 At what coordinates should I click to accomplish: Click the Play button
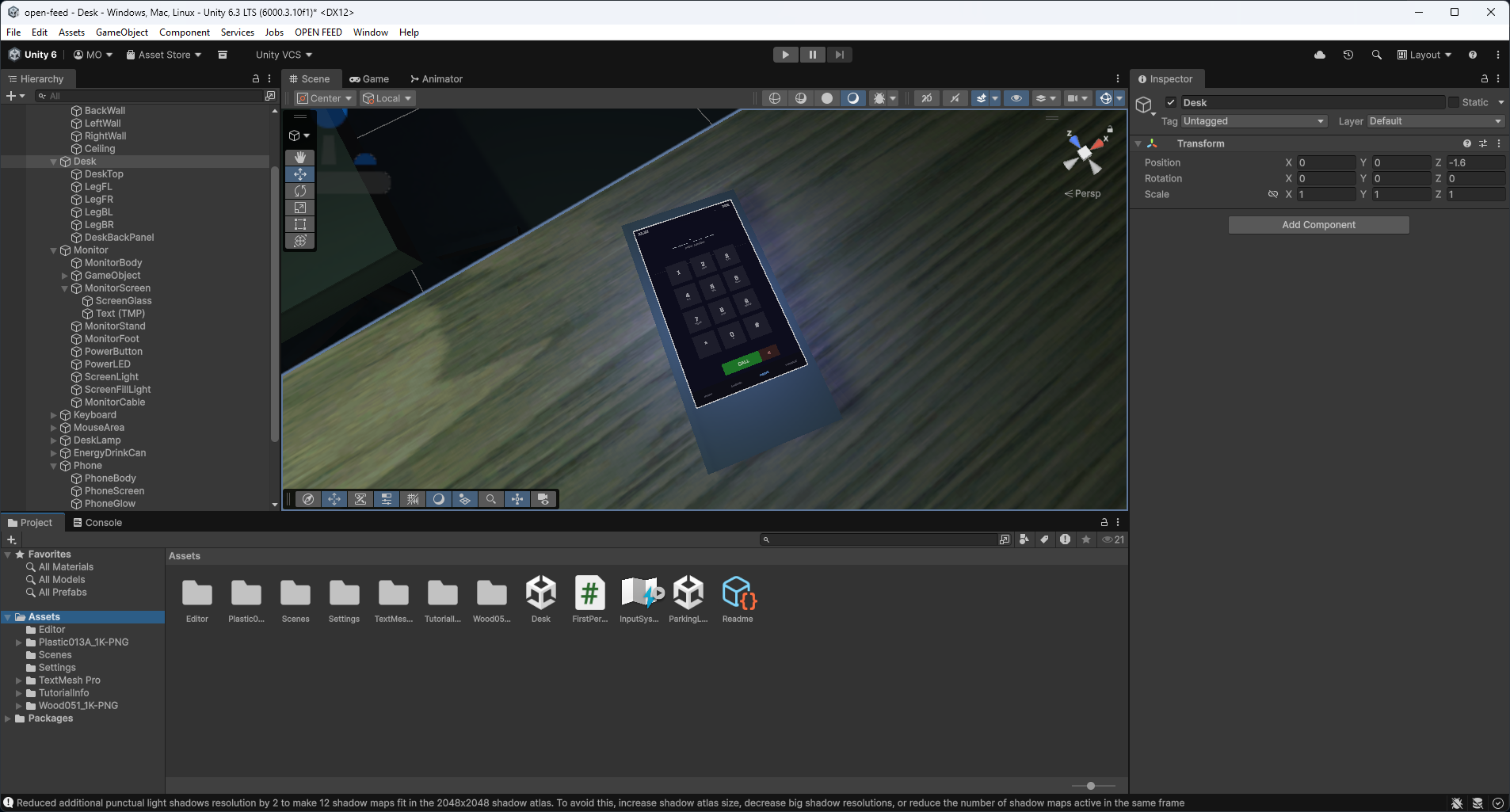point(786,55)
